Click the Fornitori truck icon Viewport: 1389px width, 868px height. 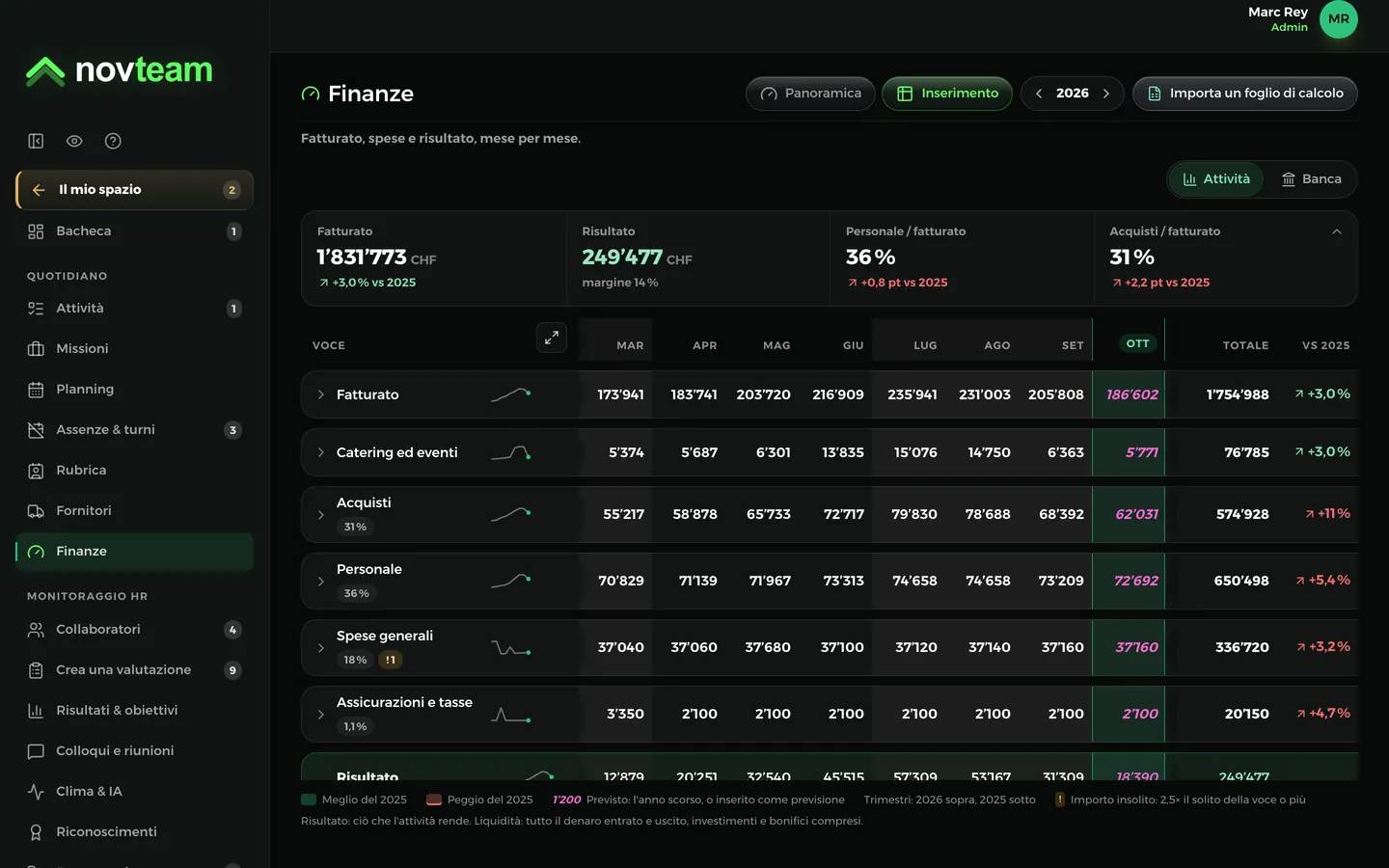[36, 511]
